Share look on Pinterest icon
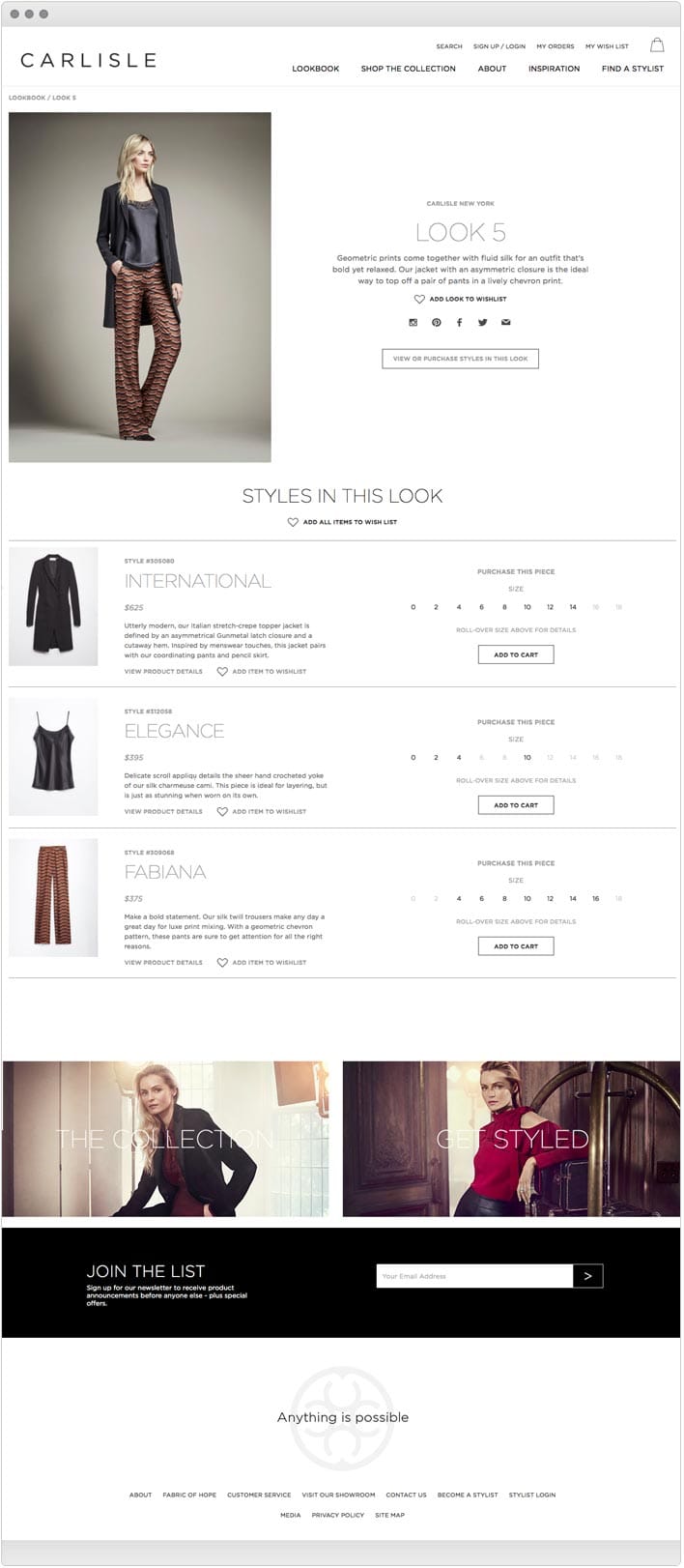Image resolution: width=684 pixels, height=1568 pixels. [437, 322]
